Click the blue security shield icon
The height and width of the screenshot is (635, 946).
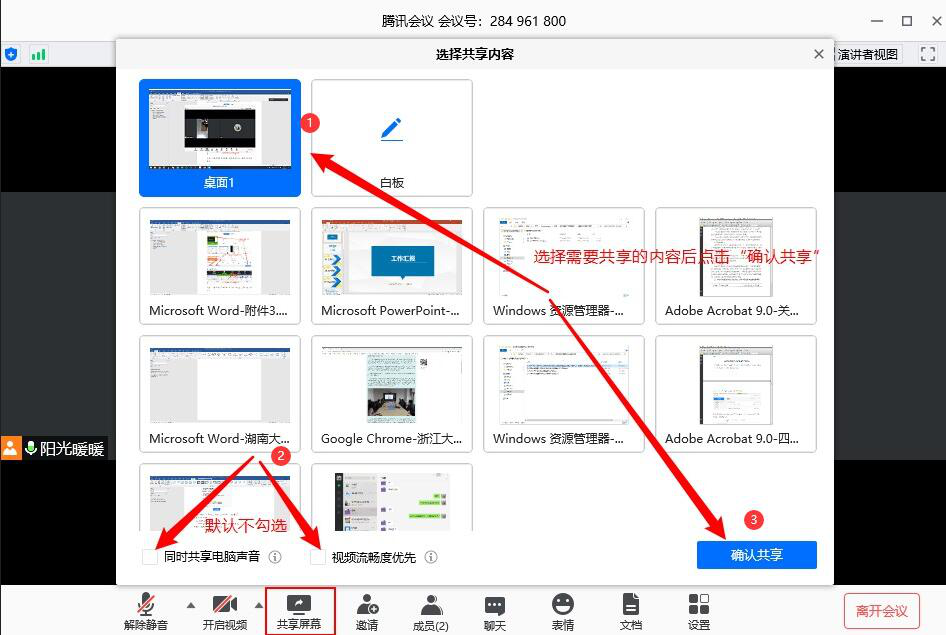[11, 54]
